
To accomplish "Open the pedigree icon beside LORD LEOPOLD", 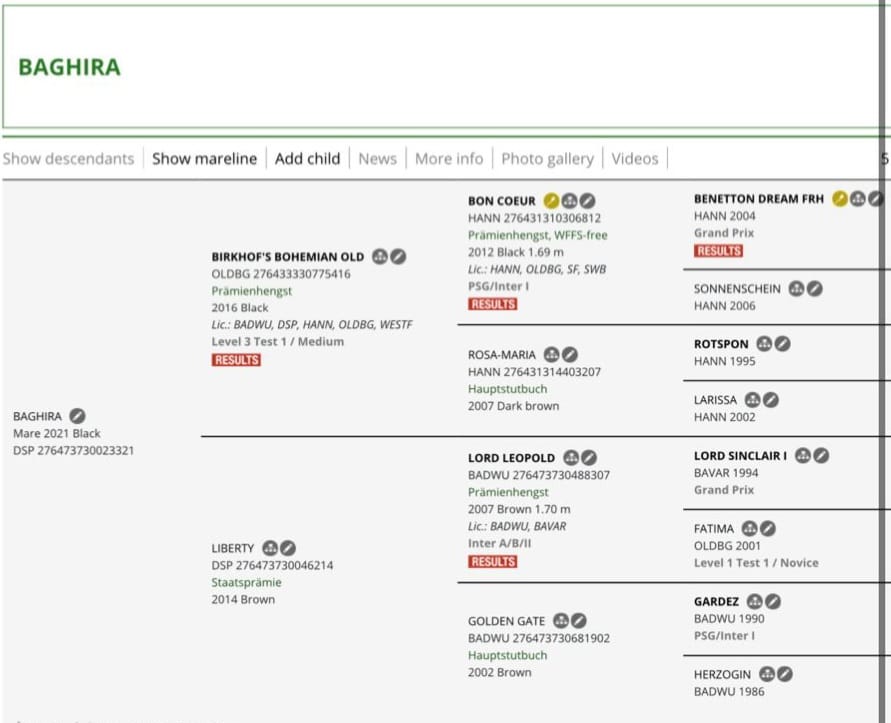I will [571, 458].
